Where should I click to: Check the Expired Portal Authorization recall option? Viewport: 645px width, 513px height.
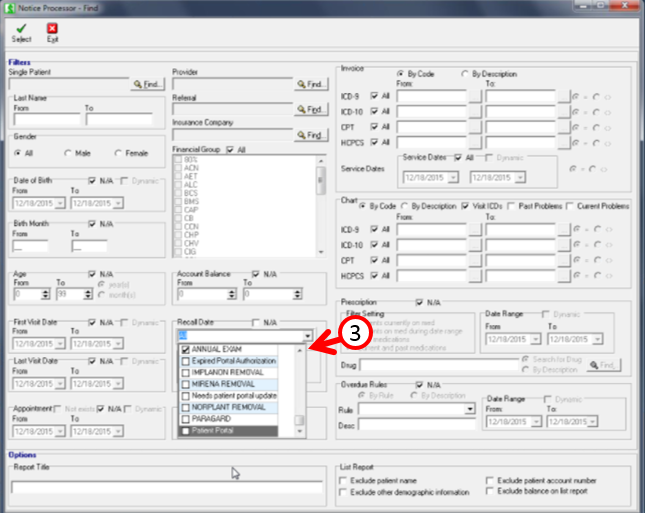click(x=185, y=360)
